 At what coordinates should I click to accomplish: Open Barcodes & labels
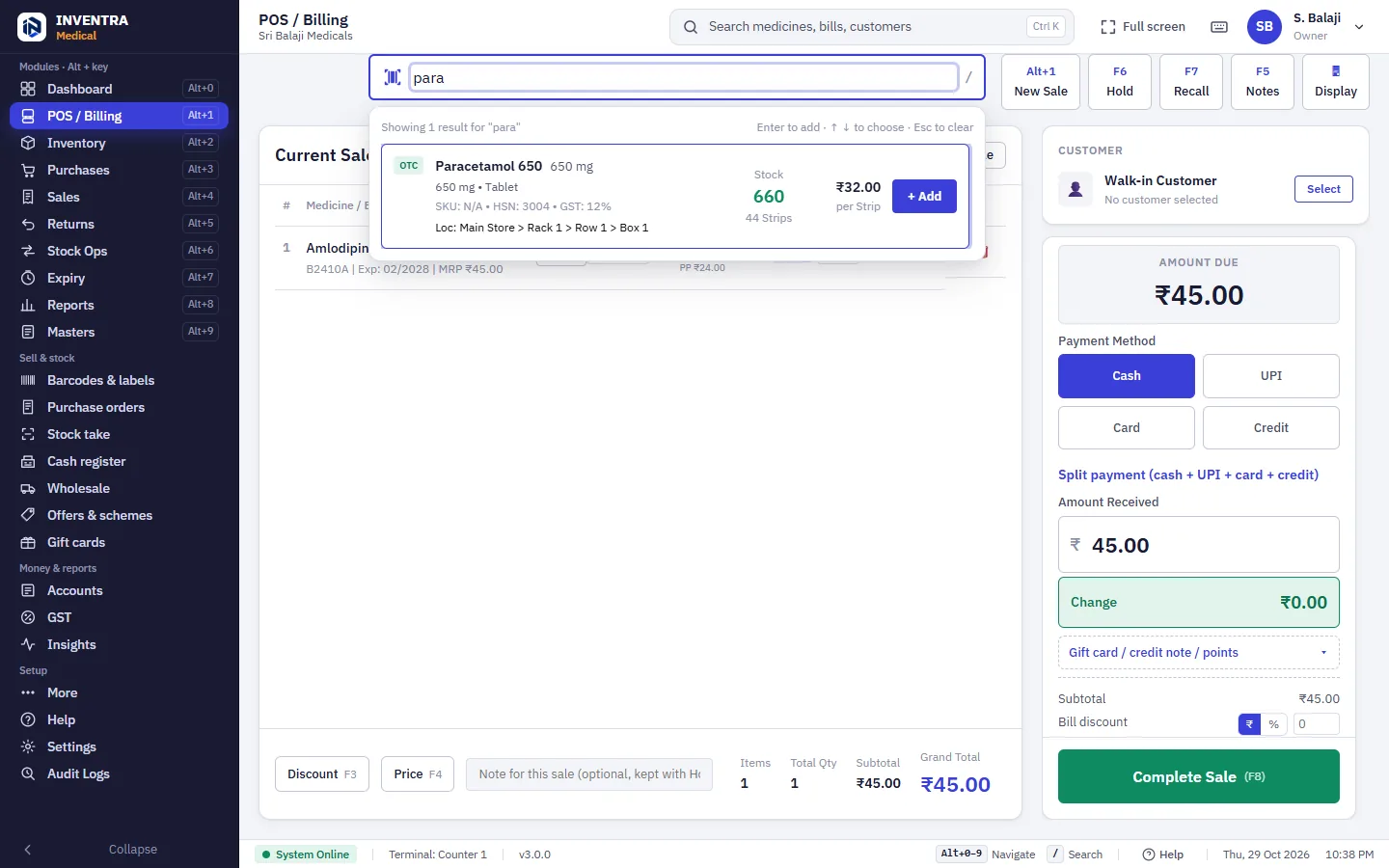(119, 380)
